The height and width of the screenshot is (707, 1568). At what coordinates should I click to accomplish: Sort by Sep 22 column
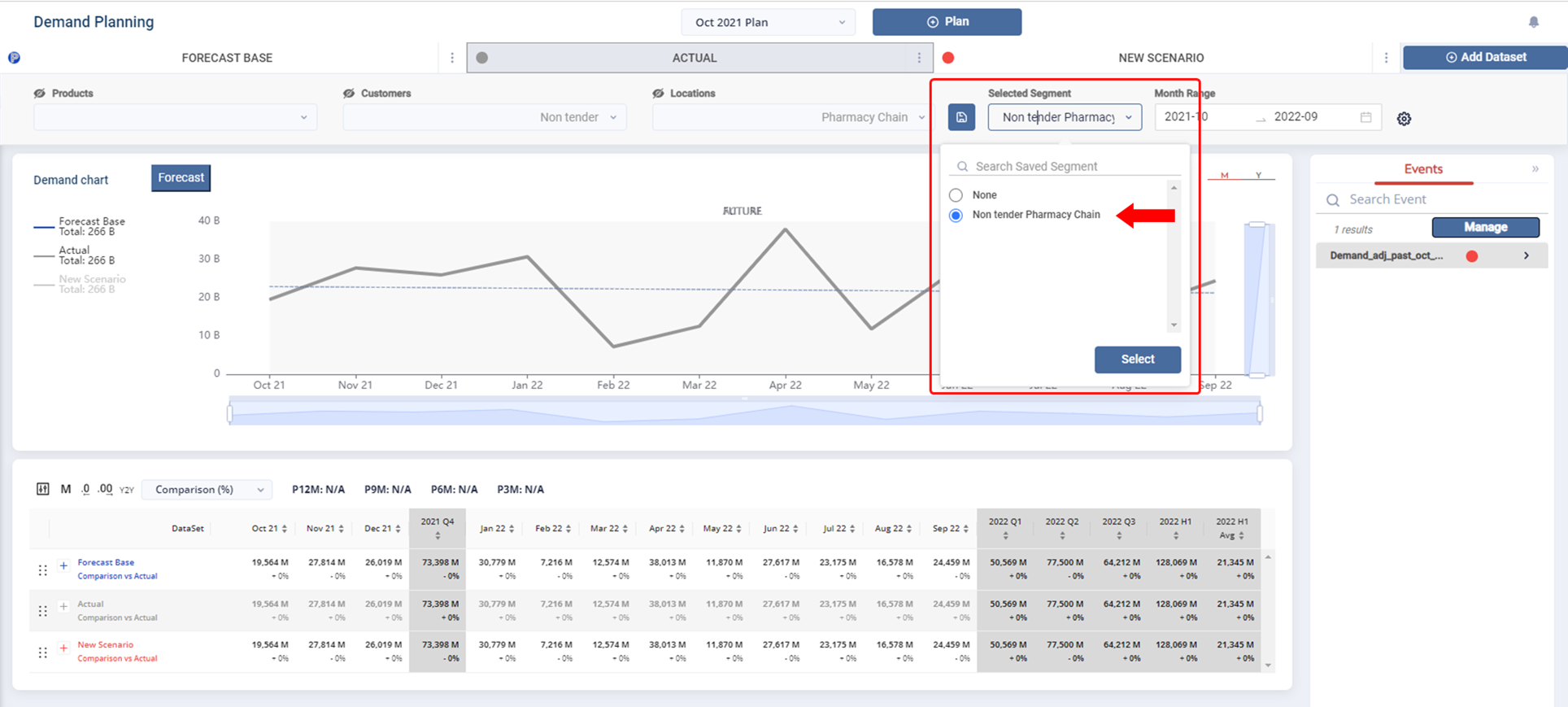965,529
